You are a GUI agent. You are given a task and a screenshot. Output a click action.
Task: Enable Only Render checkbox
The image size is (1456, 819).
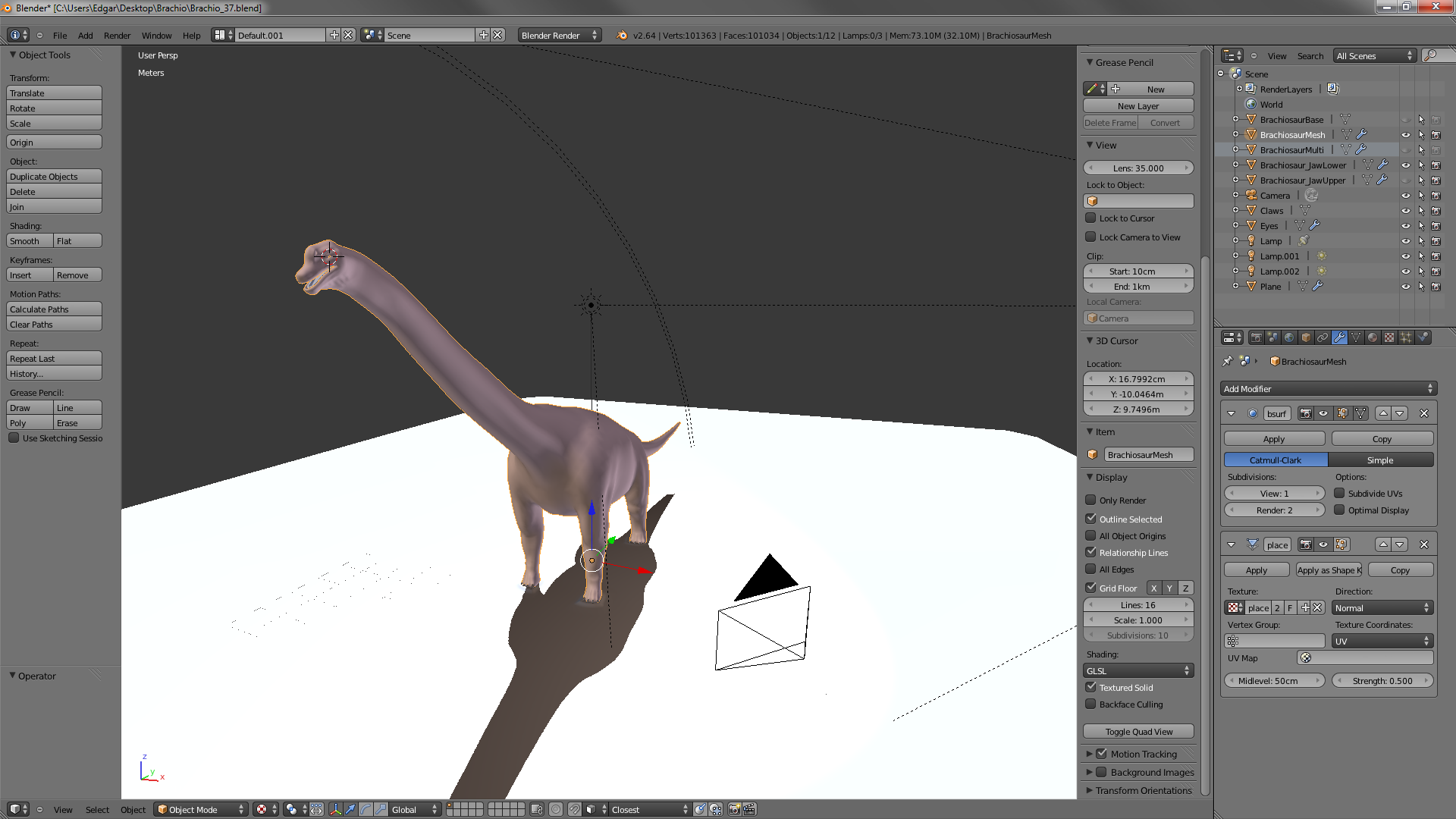tap(1090, 500)
